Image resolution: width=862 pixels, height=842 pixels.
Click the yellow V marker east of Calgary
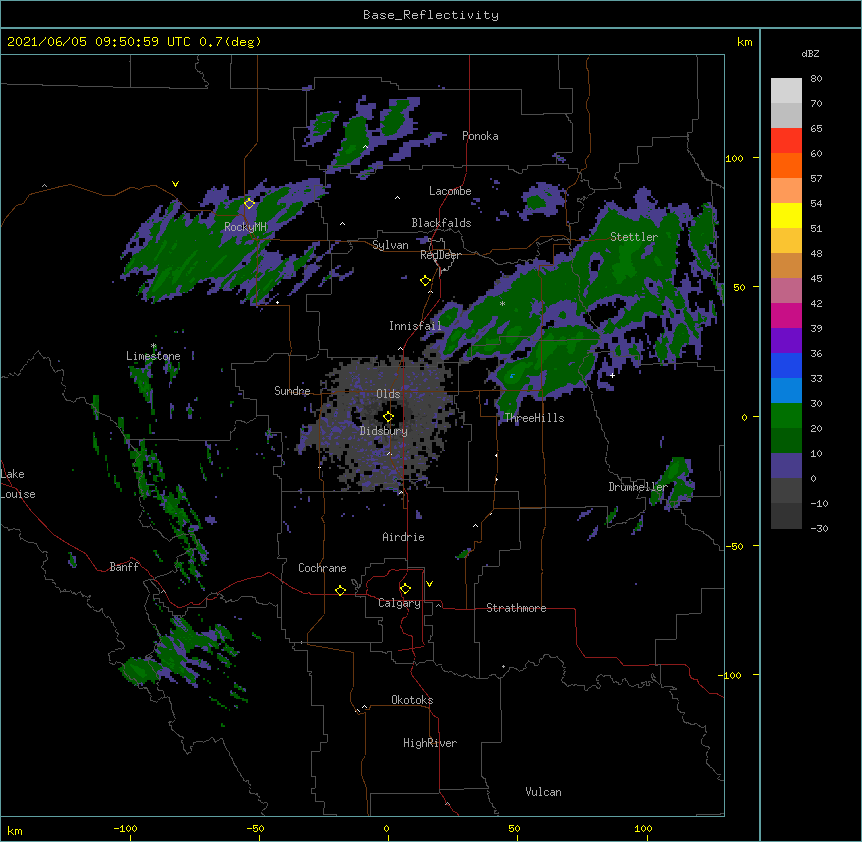pyautogui.click(x=429, y=584)
